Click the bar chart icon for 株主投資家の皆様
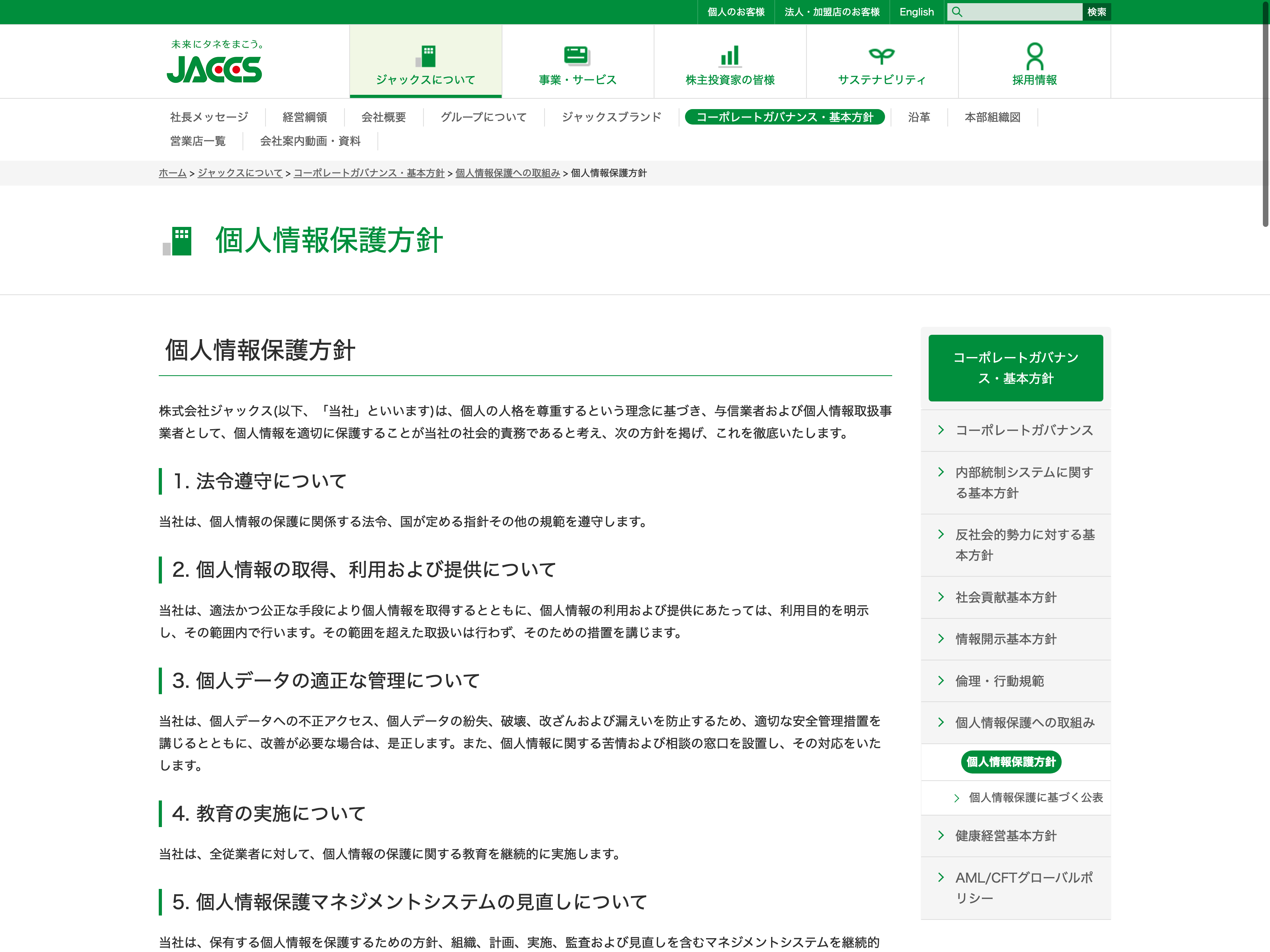The height and width of the screenshot is (952, 1270). 730,56
